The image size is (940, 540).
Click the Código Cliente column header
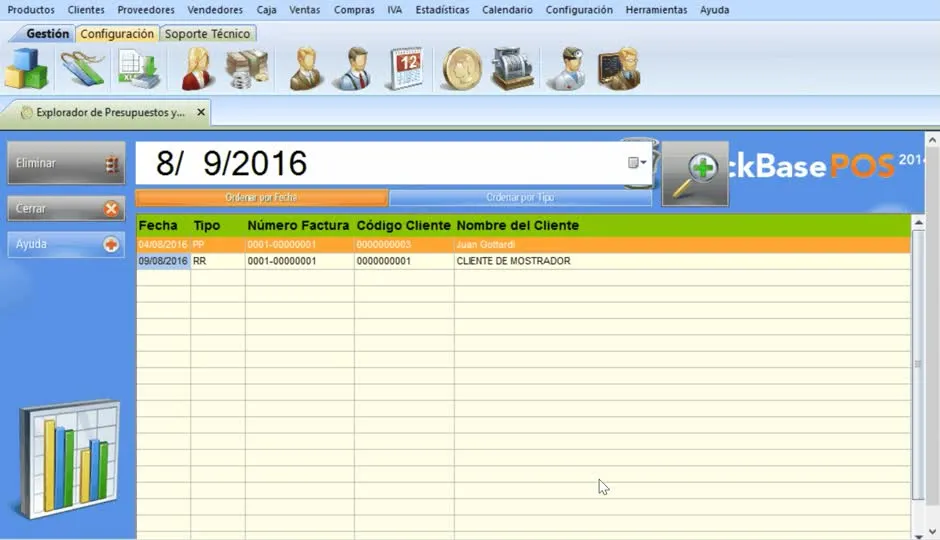(x=403, y=225)
